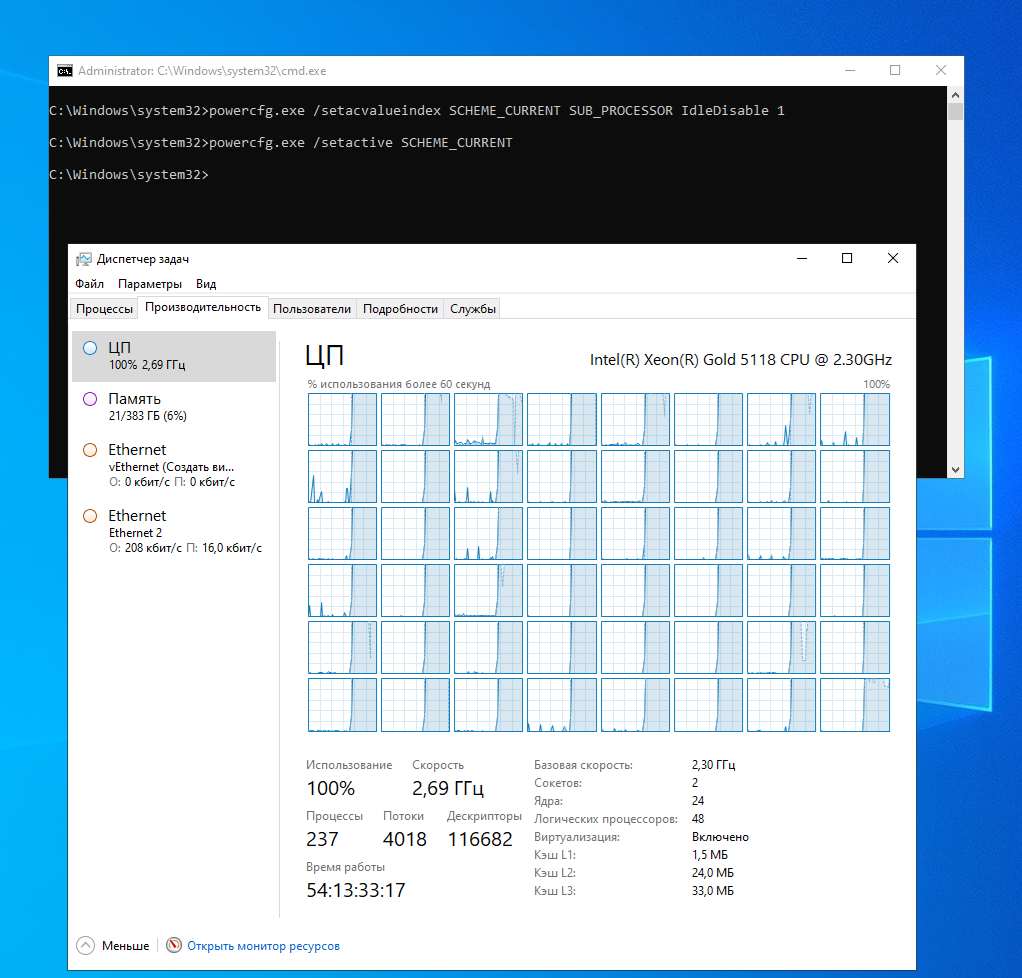Click the Процессы value 237
This screenshot has height=978, width=1022.
(323, 839)
